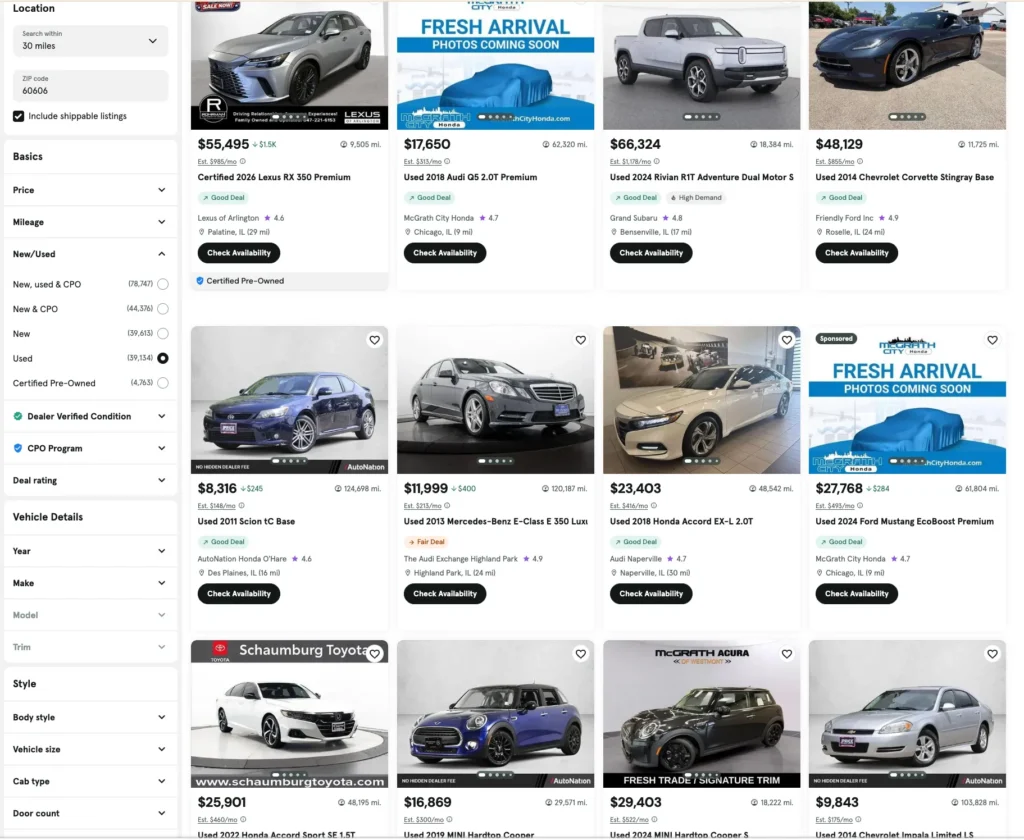Click the Friendly Ford Inc rating star
The width and height of the screenshot is (1024, 840).
[882, 218]
